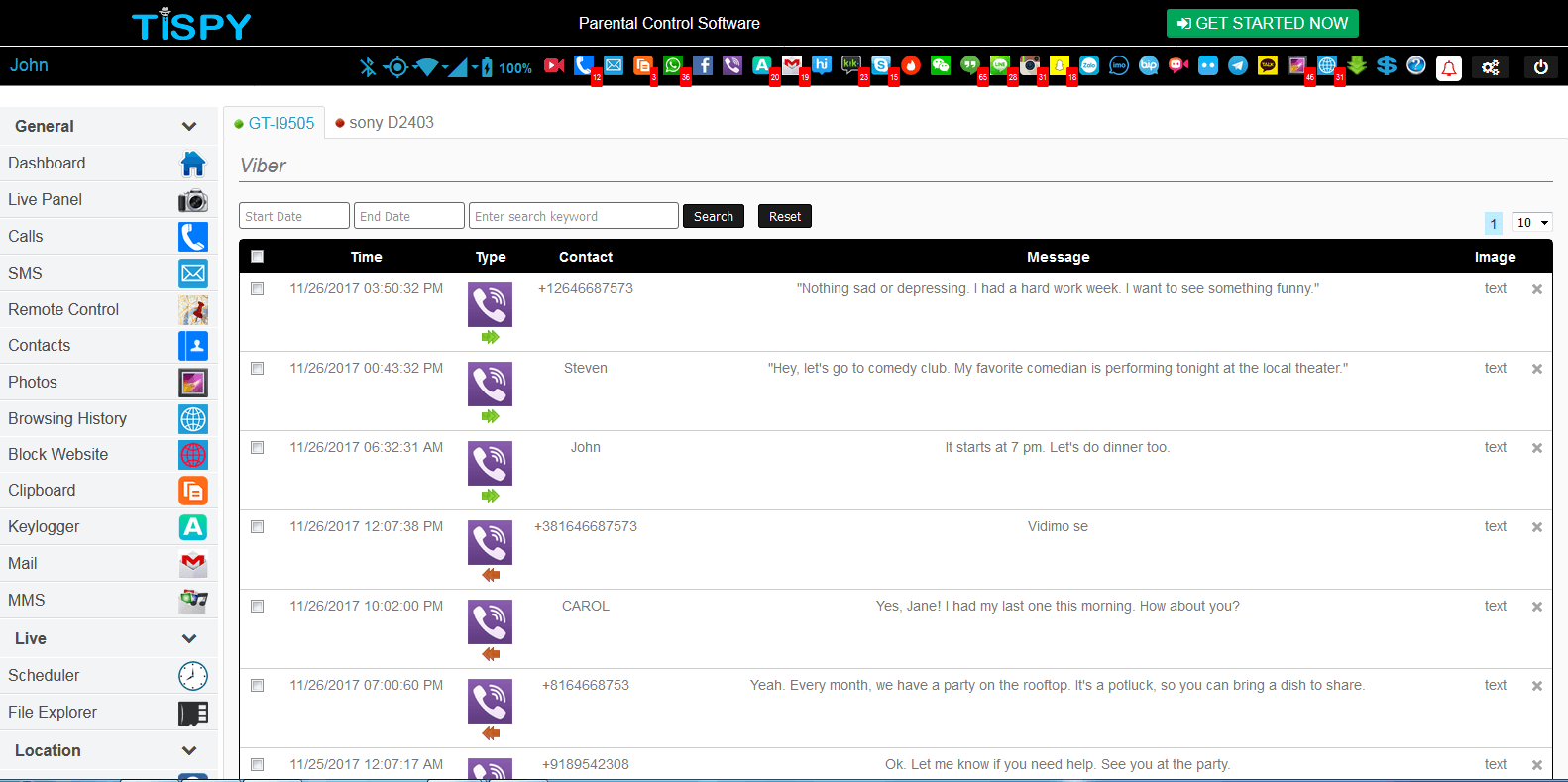Click the green download arrow icon
This screenshot has height=782, width=1568.
1357,65
